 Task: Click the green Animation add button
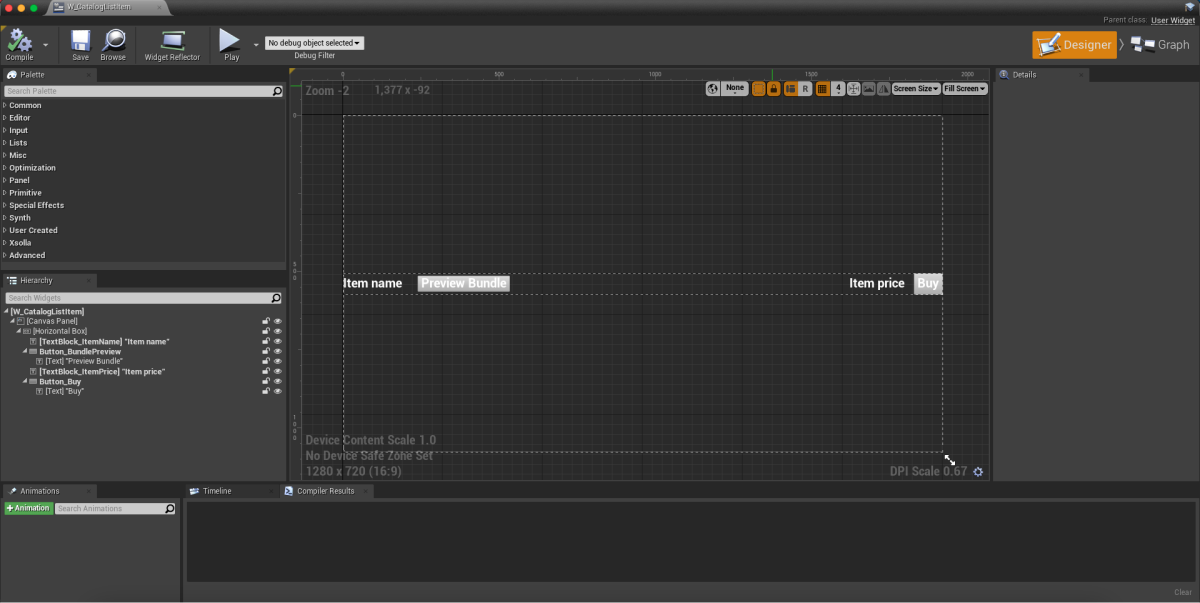(x=28, y=509)
